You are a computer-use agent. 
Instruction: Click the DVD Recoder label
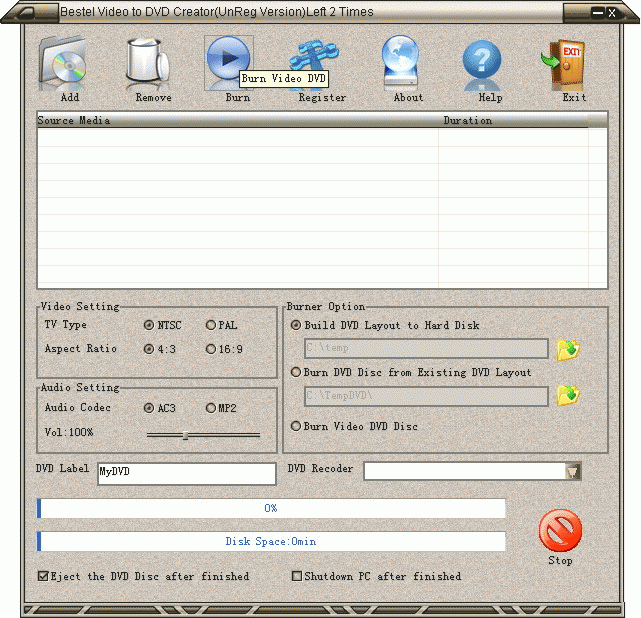(320, 468)
